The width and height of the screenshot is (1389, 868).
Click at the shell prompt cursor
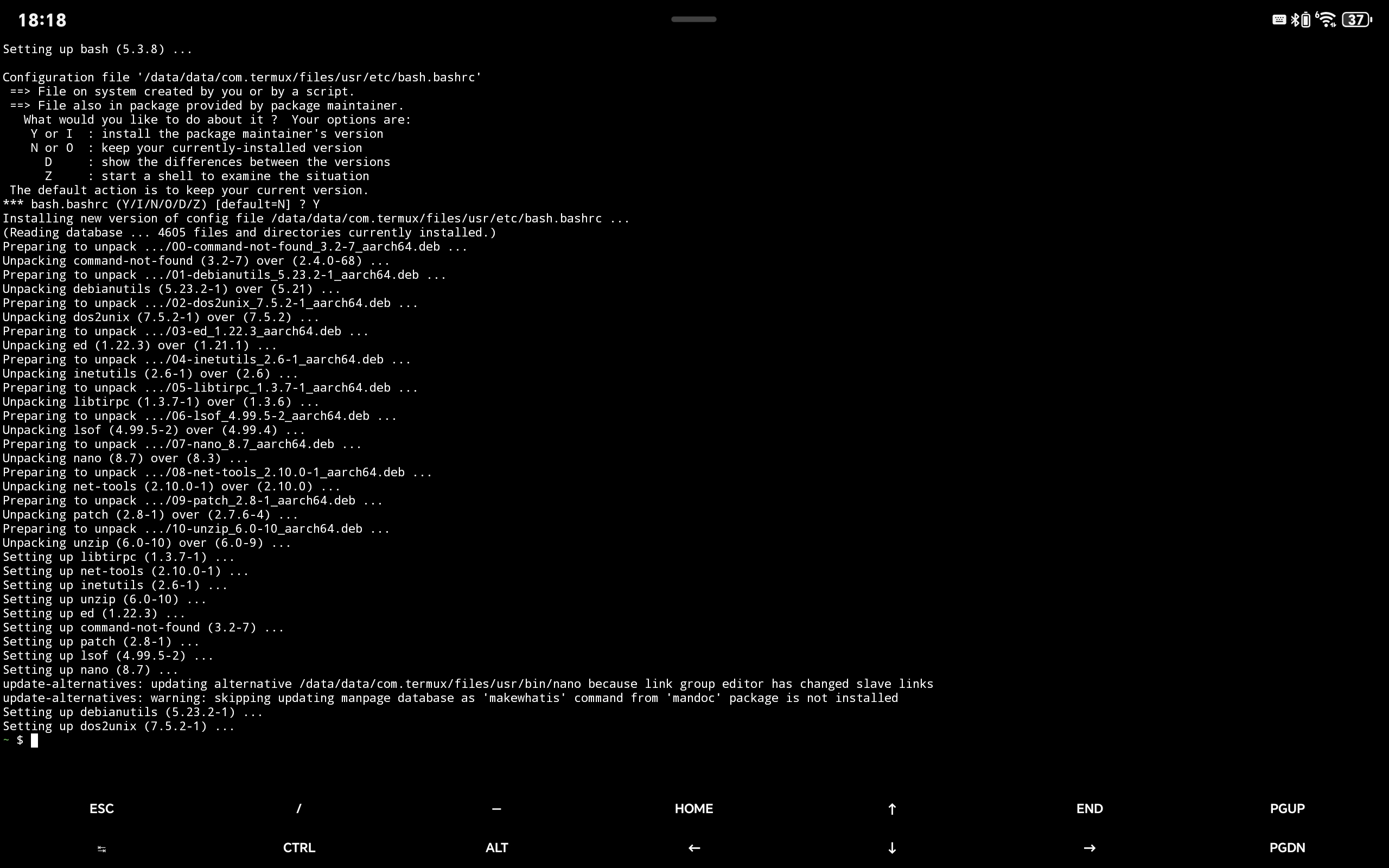point(34,741)
